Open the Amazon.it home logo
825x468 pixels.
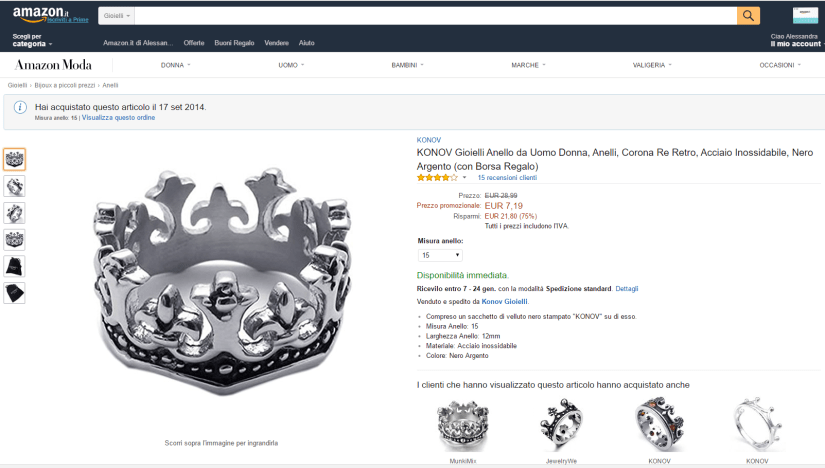34,13
